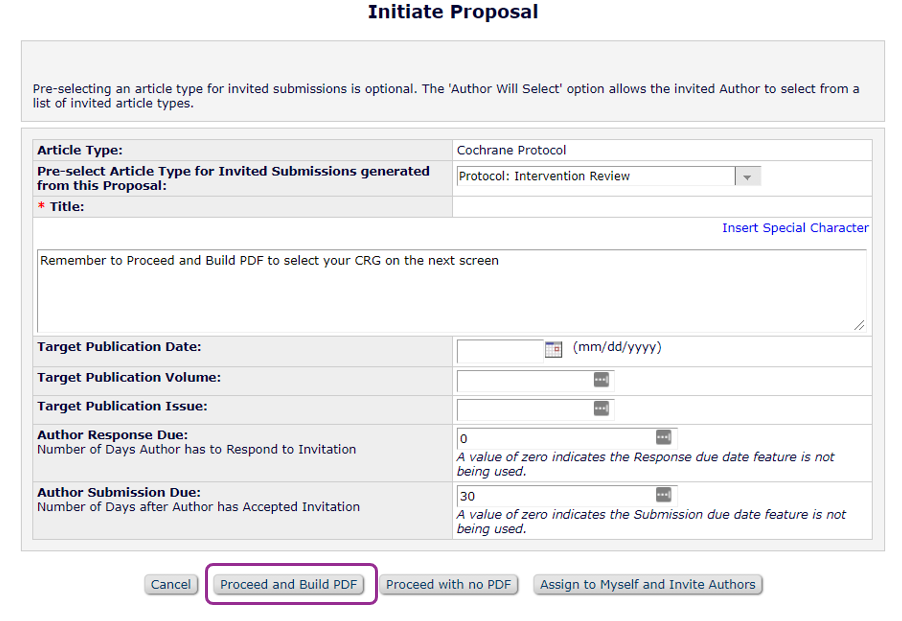Choose Proceed with no PDF
Screen dimensions: 902x621
(449, 585)
